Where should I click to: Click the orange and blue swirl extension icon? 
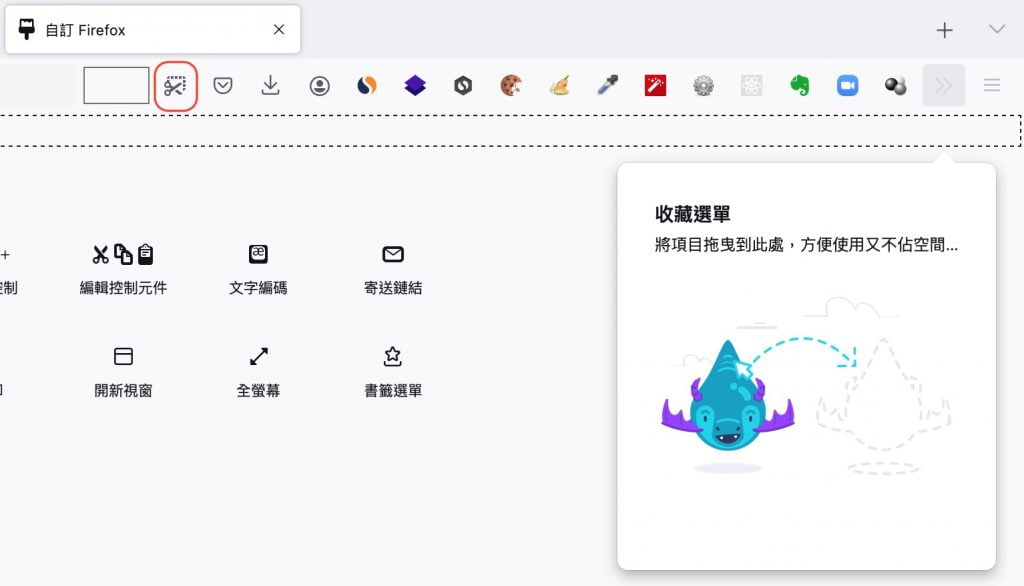(x=367, y=86)
